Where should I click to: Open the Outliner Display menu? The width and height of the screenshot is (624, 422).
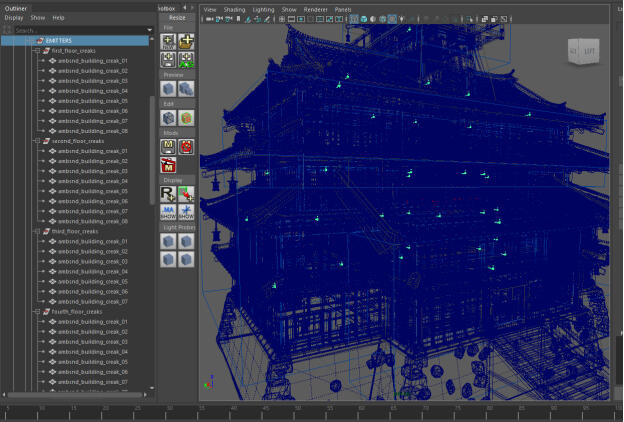(x=13, y=18)
